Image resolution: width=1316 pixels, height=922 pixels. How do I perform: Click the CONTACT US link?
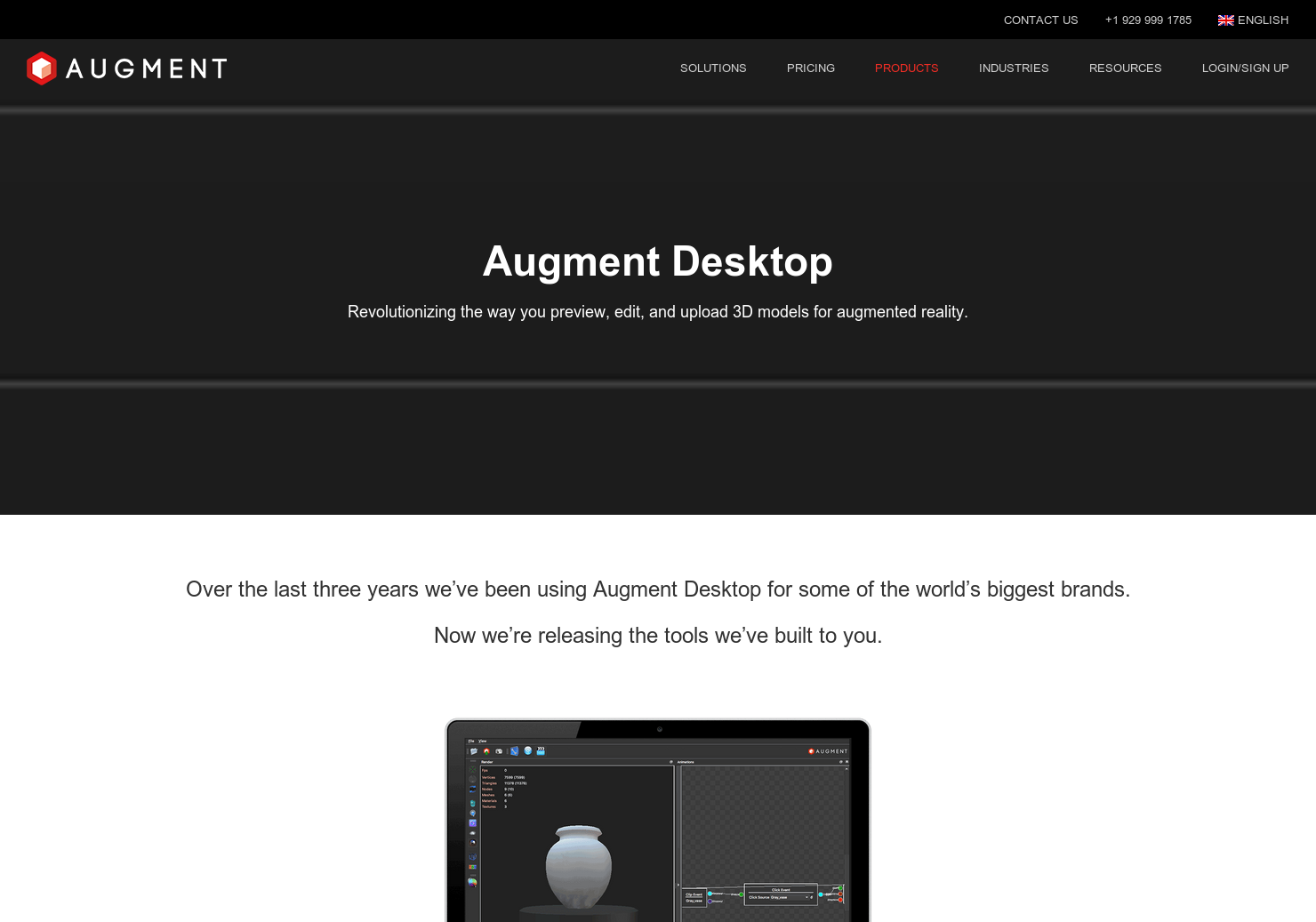coord(1040,20)
